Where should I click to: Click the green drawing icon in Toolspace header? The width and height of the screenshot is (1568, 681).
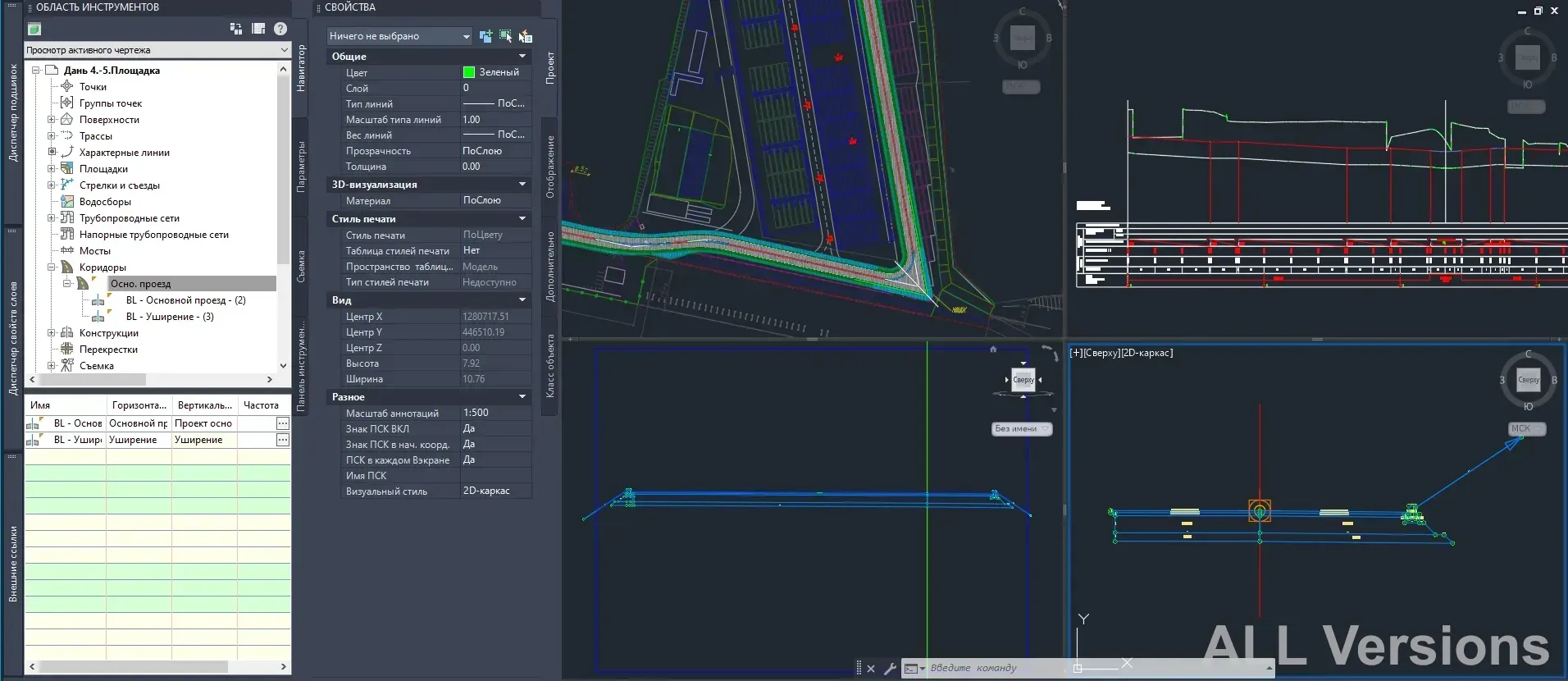click(34, 29)
